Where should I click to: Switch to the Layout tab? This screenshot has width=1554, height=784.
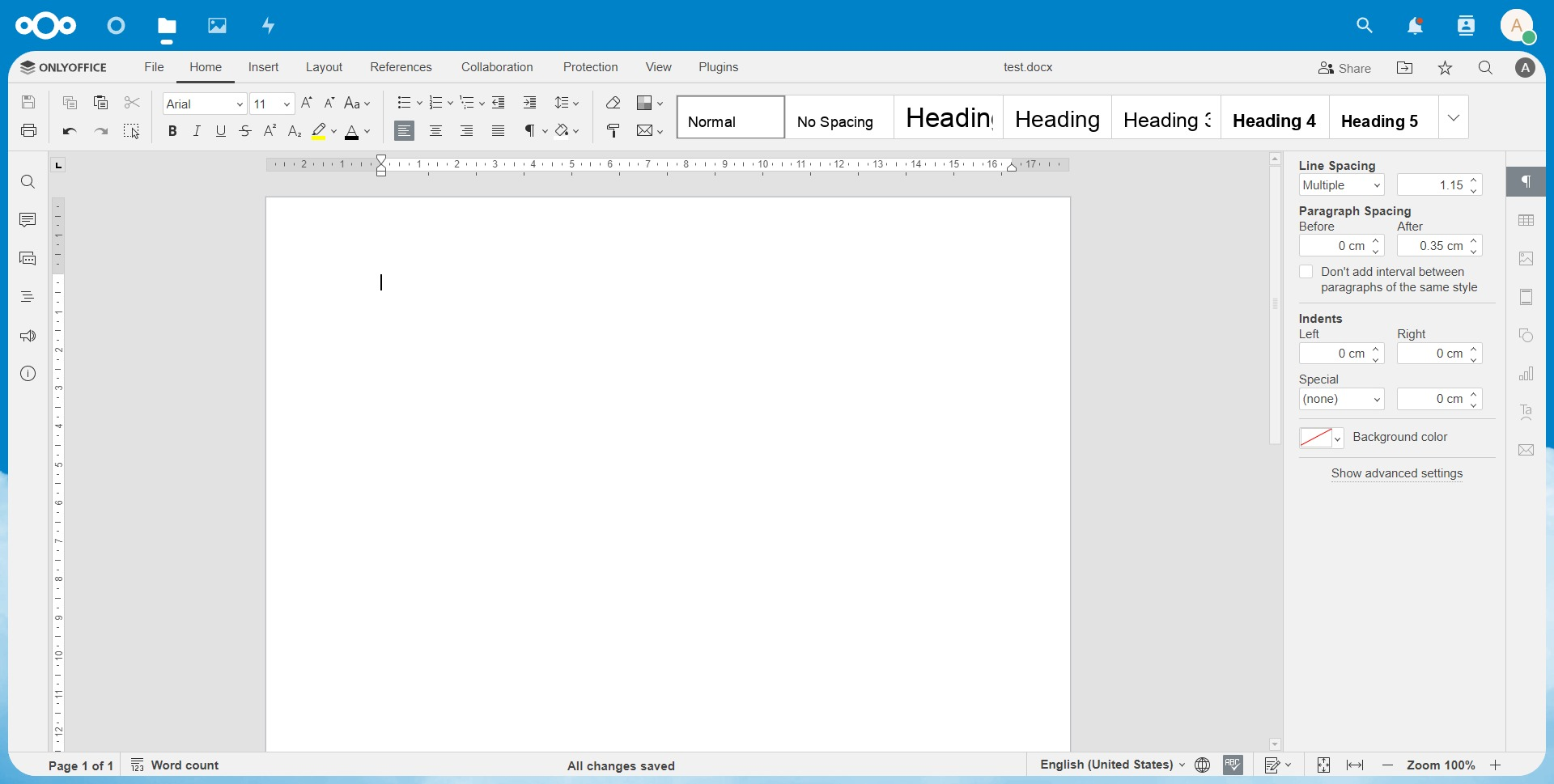click(324, 67)
